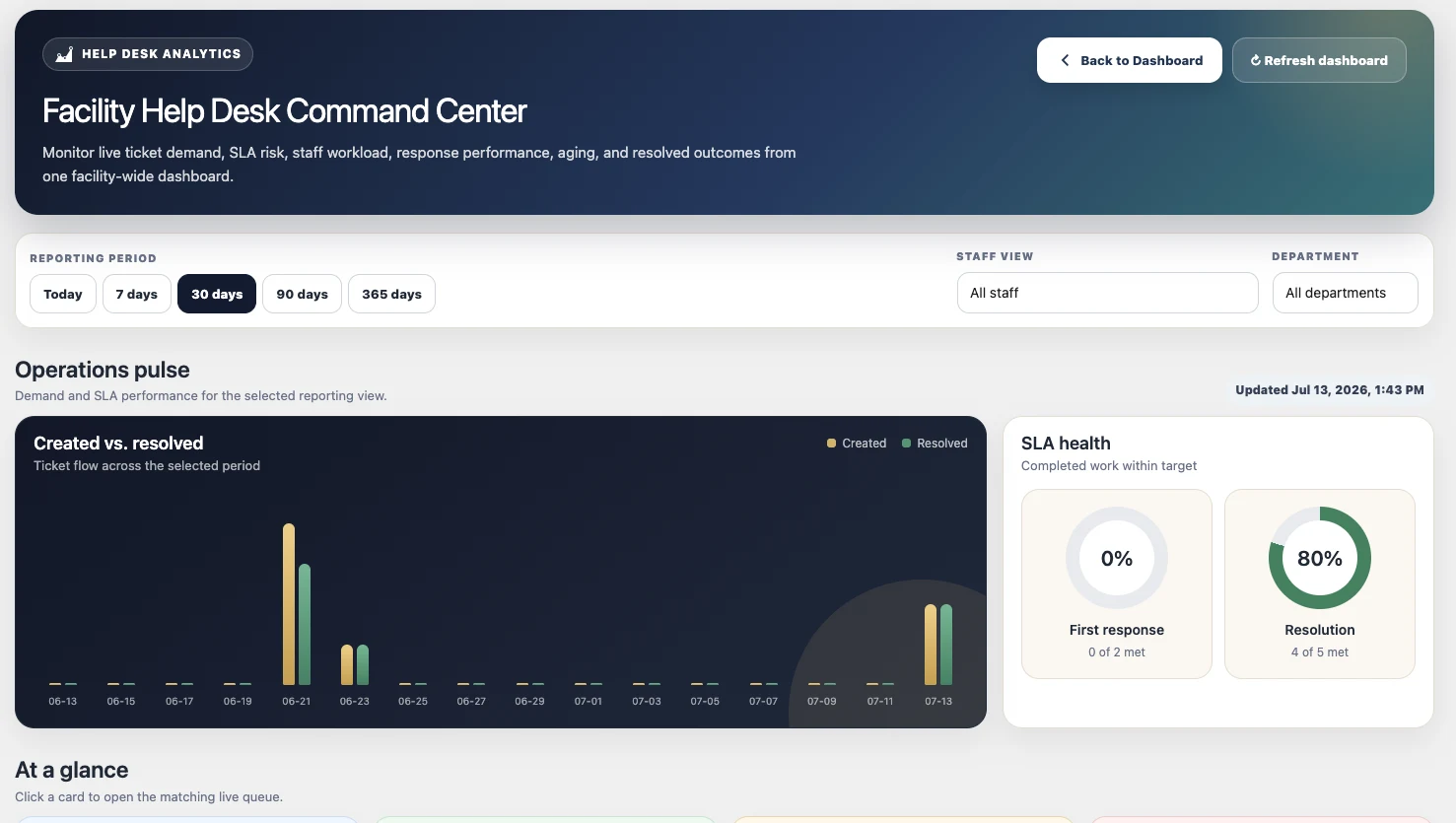Click the 07-01 axis label
This screenshot has width=1456, height=823.
pyautogui.click(x=589, y=702)
